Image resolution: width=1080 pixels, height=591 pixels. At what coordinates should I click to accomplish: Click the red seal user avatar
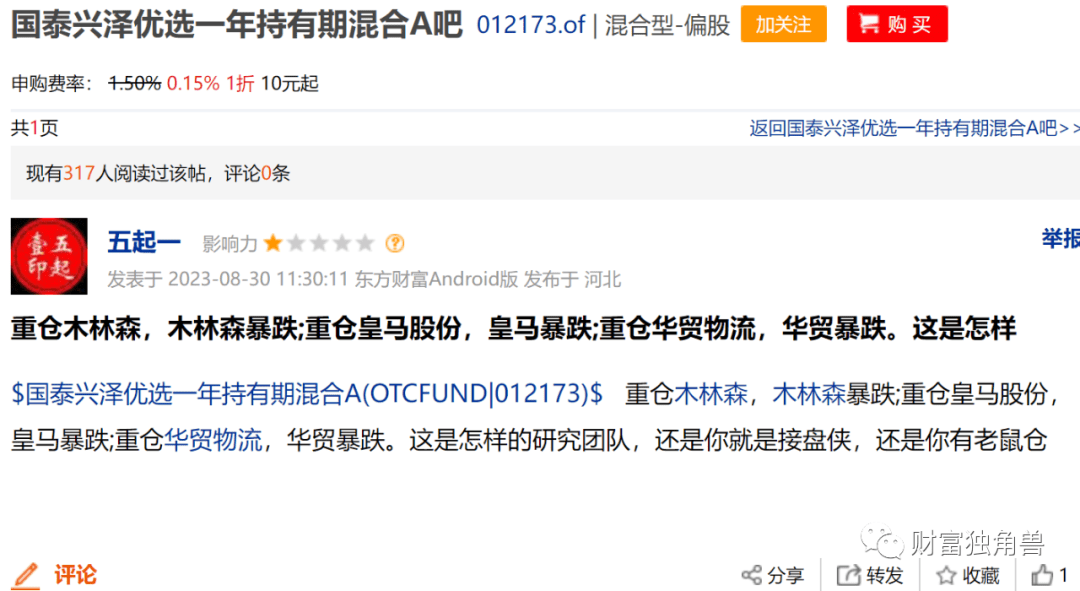click(49, 256)
